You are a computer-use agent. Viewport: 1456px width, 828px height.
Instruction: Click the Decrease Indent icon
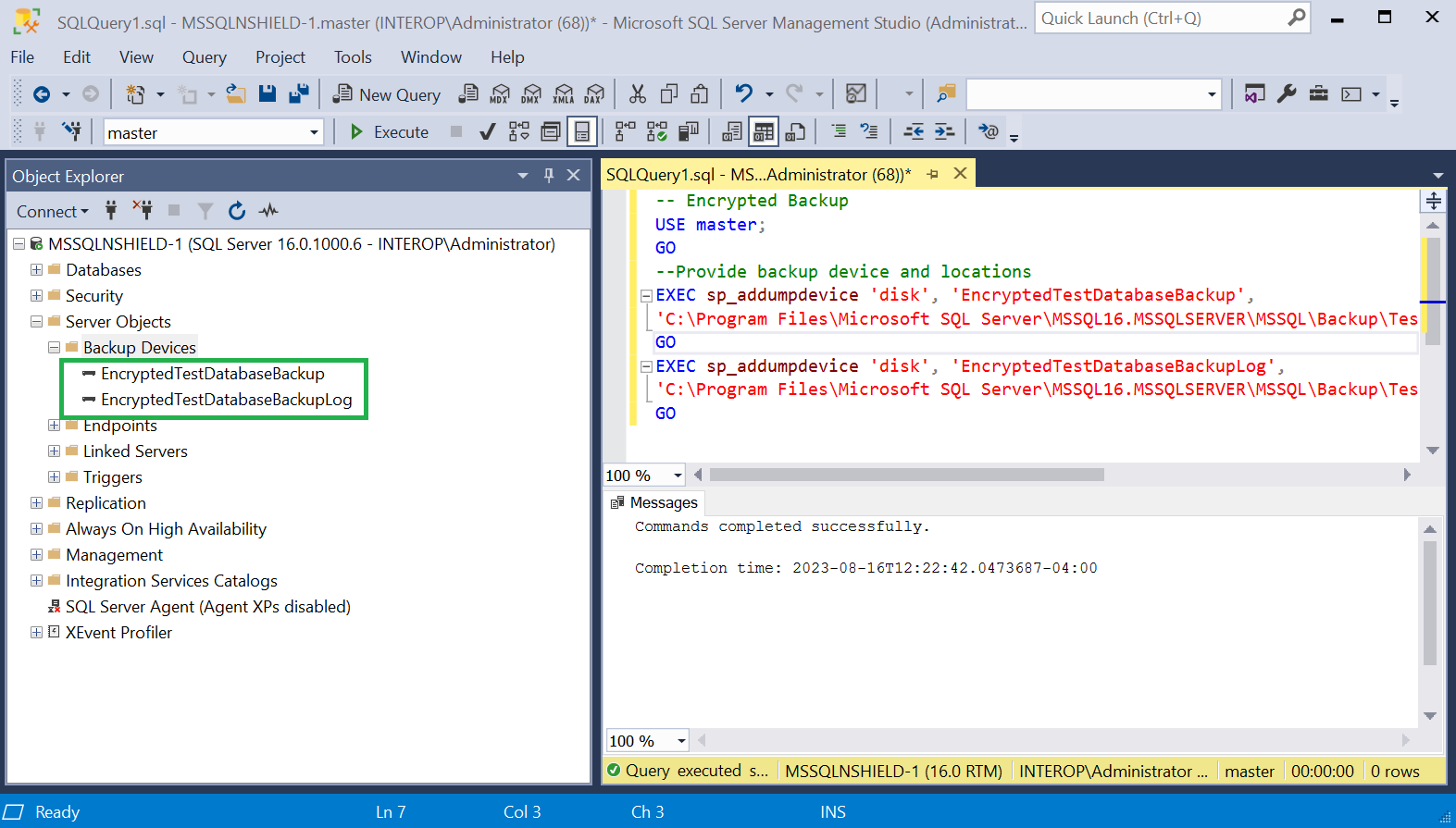914,132
